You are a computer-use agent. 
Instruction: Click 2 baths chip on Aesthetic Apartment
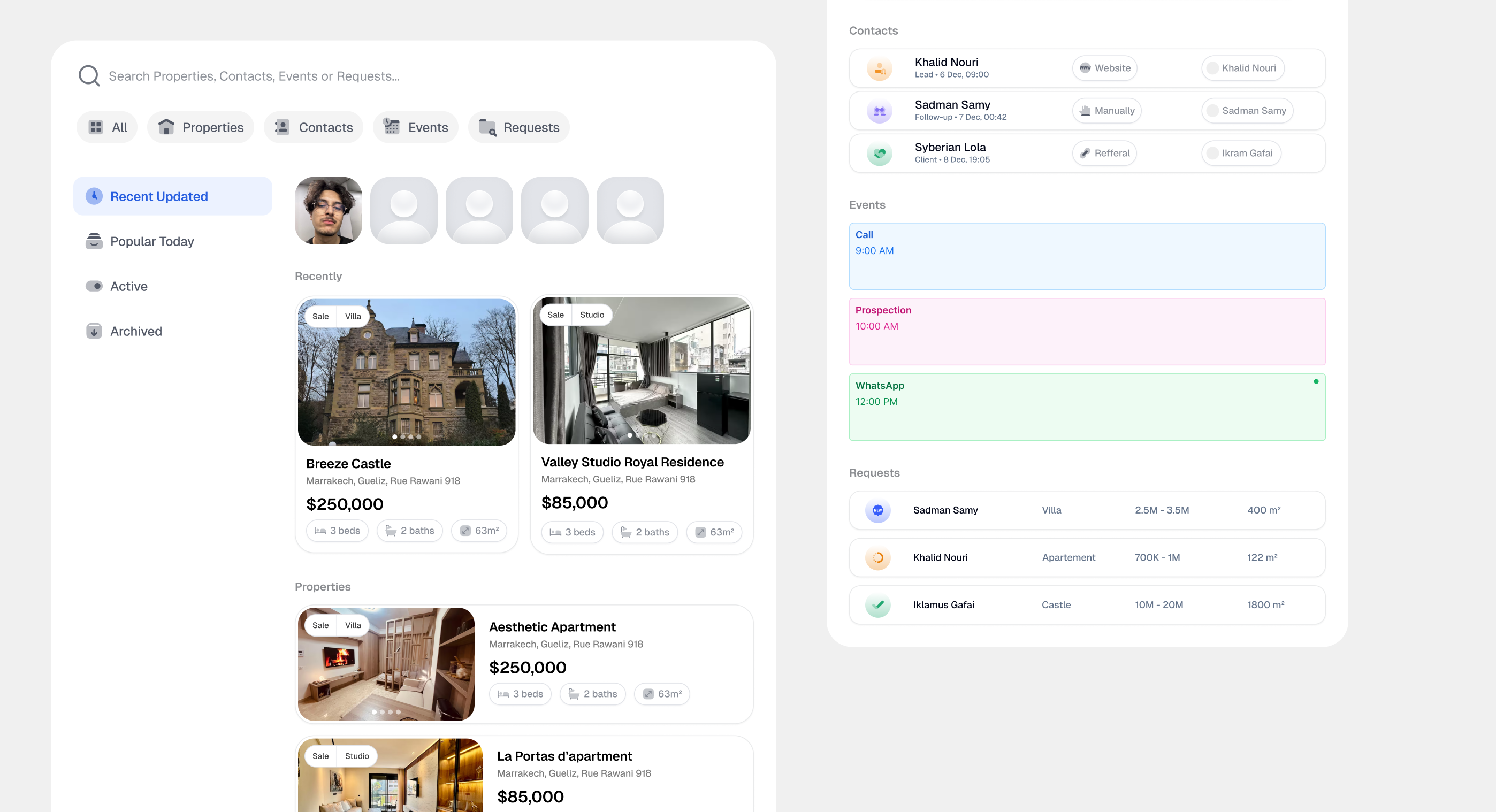[593, 694]
